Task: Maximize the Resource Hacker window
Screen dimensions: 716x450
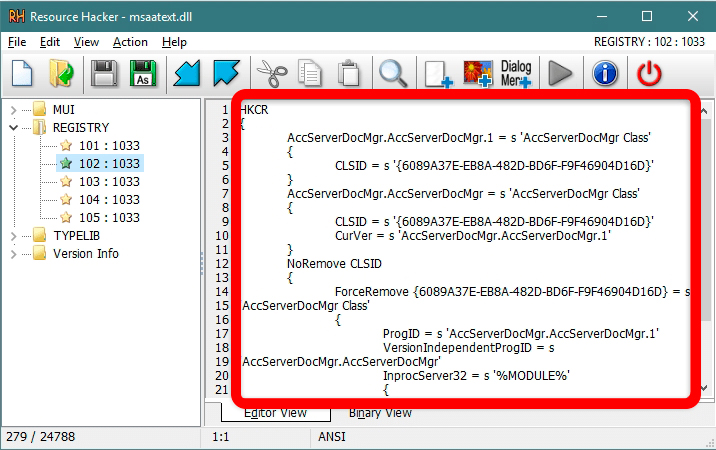Action: click(647, 16)
